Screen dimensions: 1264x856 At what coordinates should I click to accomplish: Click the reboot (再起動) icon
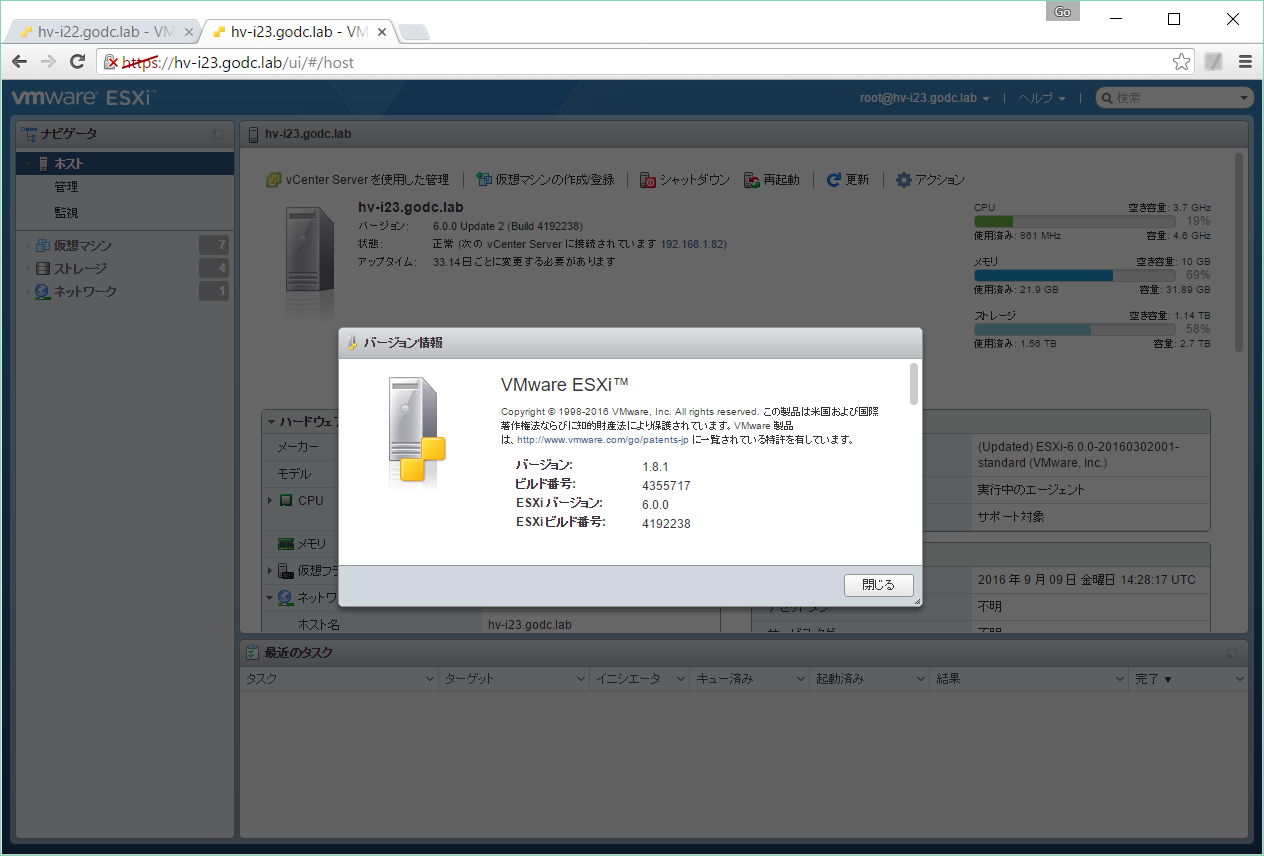click(752, 180)
